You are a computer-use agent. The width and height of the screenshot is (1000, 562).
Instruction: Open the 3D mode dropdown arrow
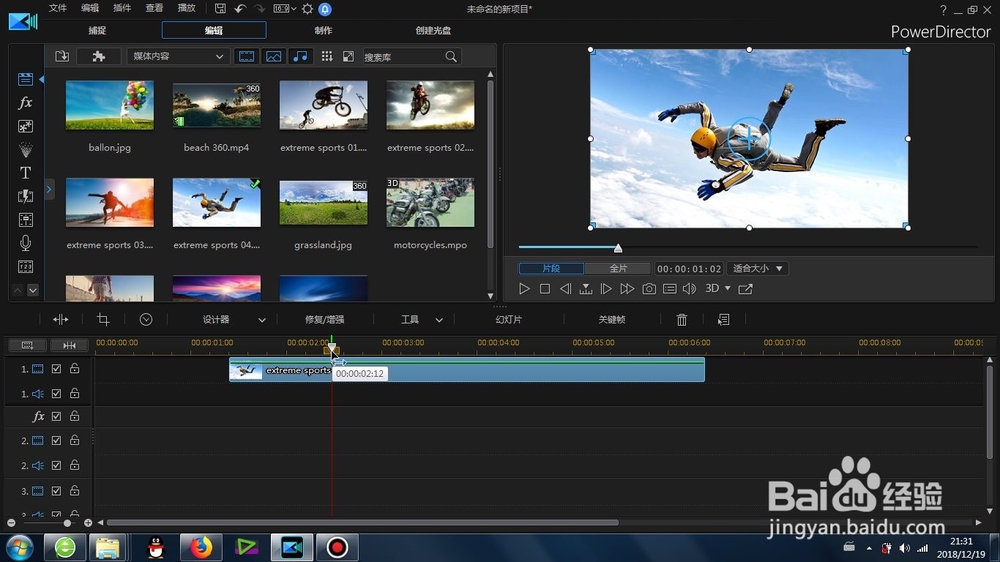728,288
